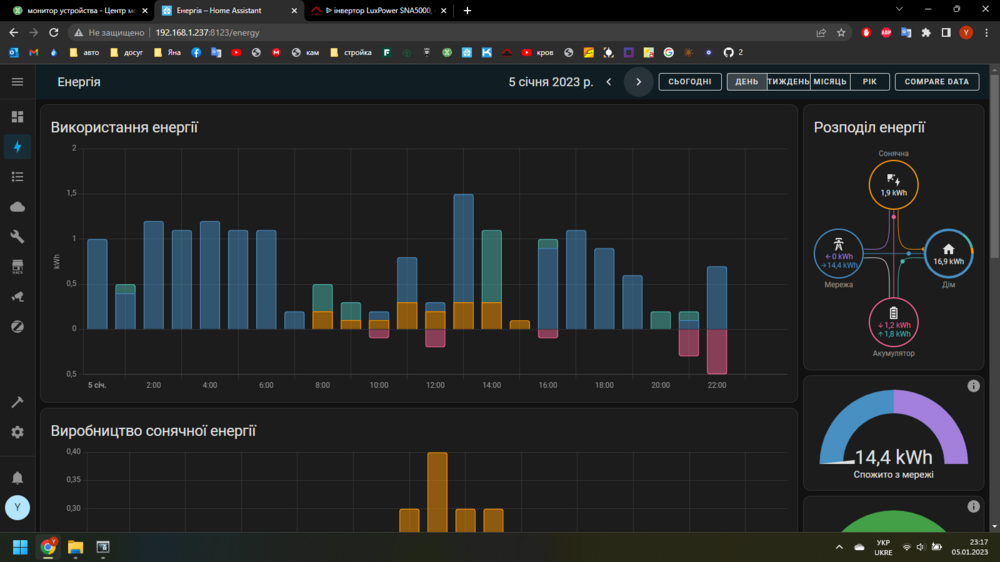Go to previous day with left chevron

click(x=609, y=82)
